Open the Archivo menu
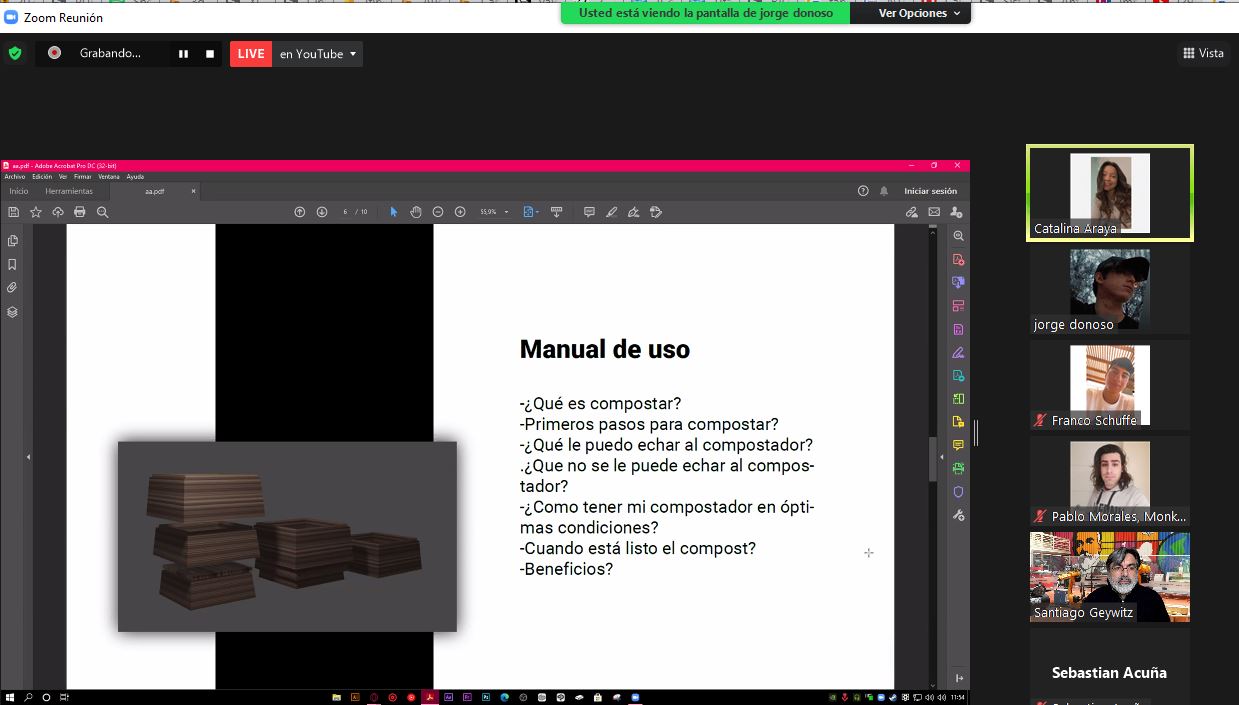The image size is (1239, 705). (x=15, y=177)
